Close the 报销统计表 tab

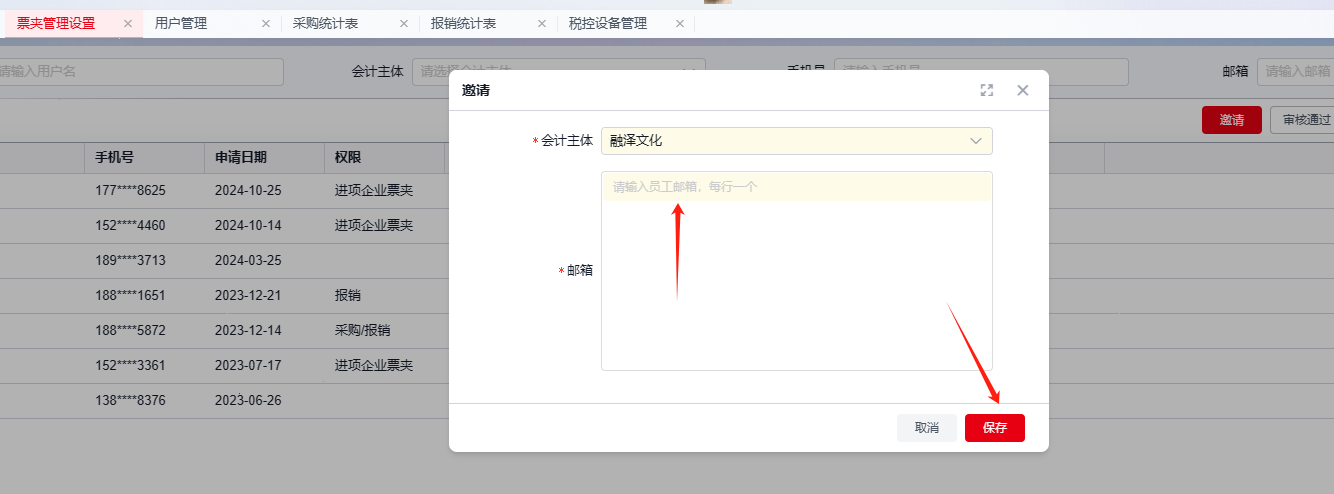tap(542, 24)
